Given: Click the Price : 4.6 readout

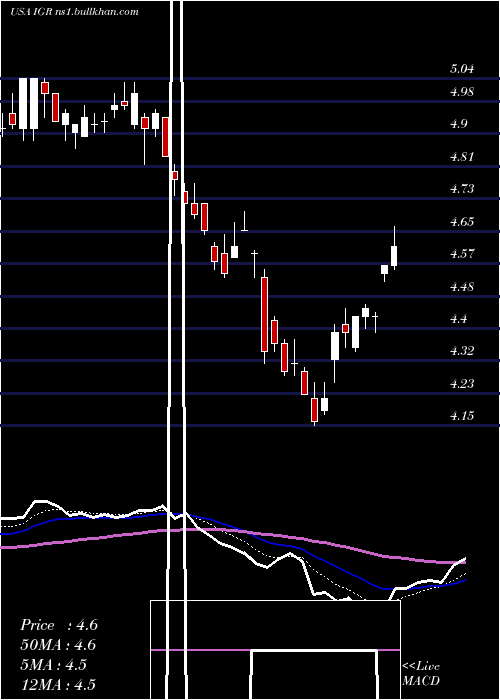Looking at the screenshot, I should click(59, 625).
